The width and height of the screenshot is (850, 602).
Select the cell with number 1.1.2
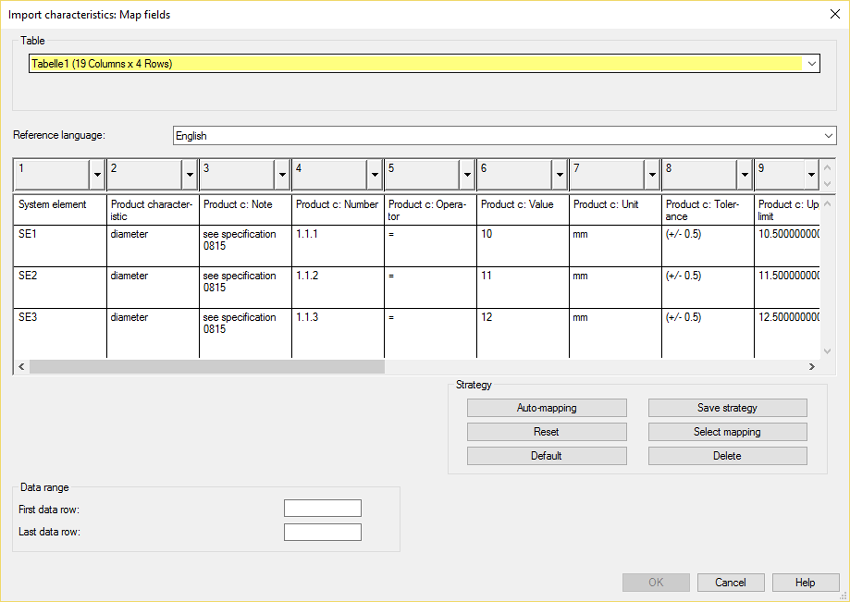click(338, 287)
